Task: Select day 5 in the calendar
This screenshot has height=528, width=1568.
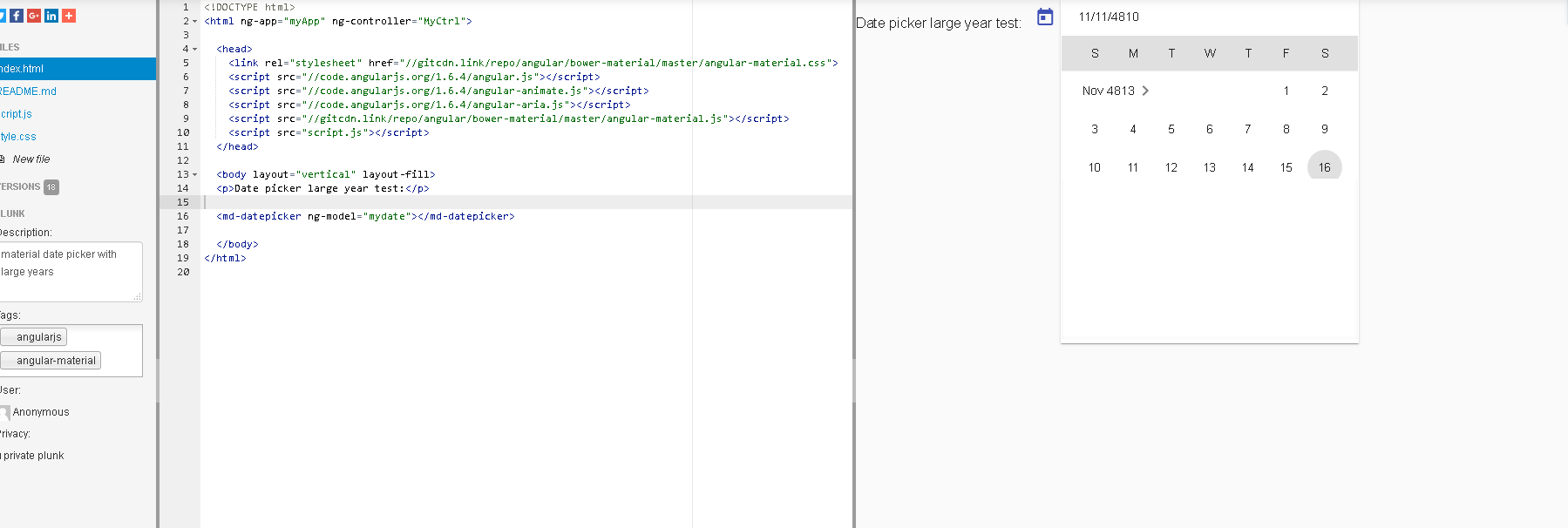Action: 1171,129
